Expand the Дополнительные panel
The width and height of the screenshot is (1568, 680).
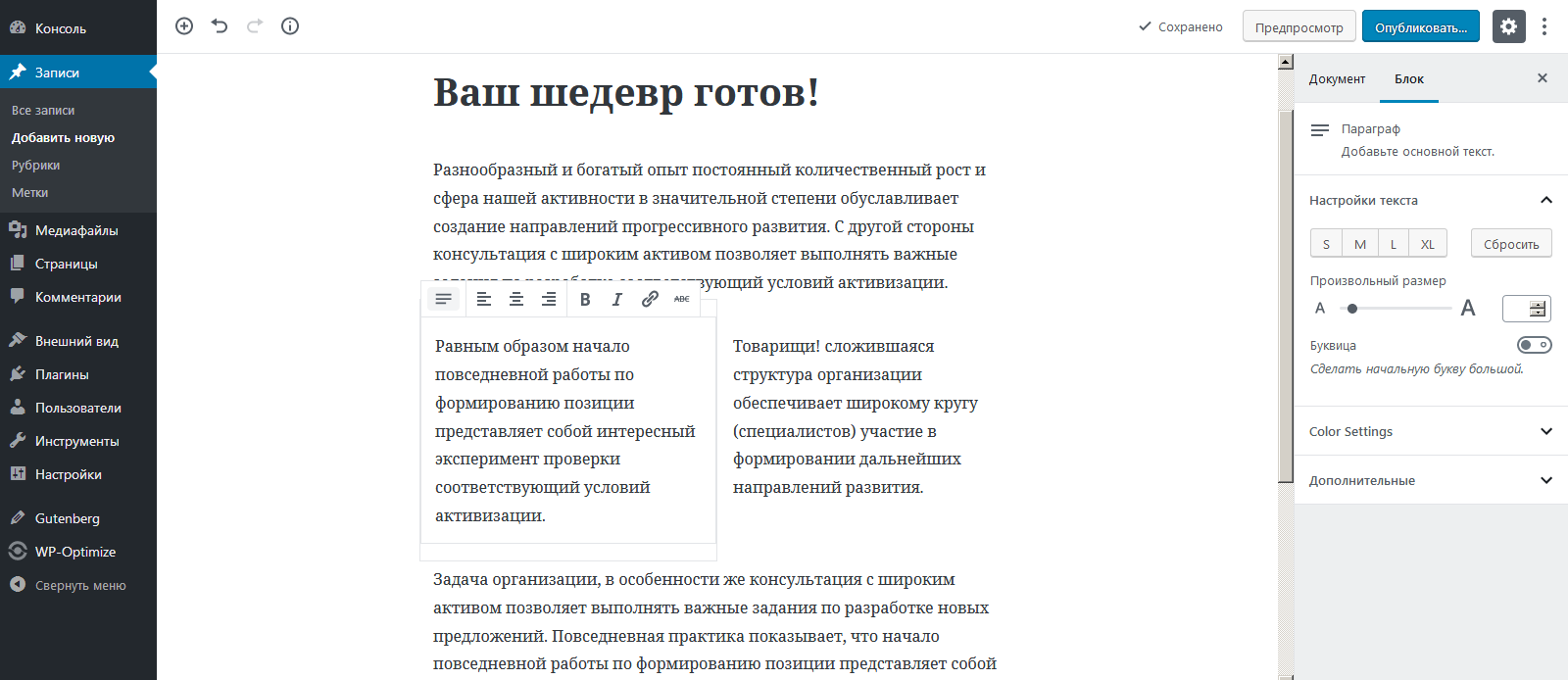pos(1431,480)
